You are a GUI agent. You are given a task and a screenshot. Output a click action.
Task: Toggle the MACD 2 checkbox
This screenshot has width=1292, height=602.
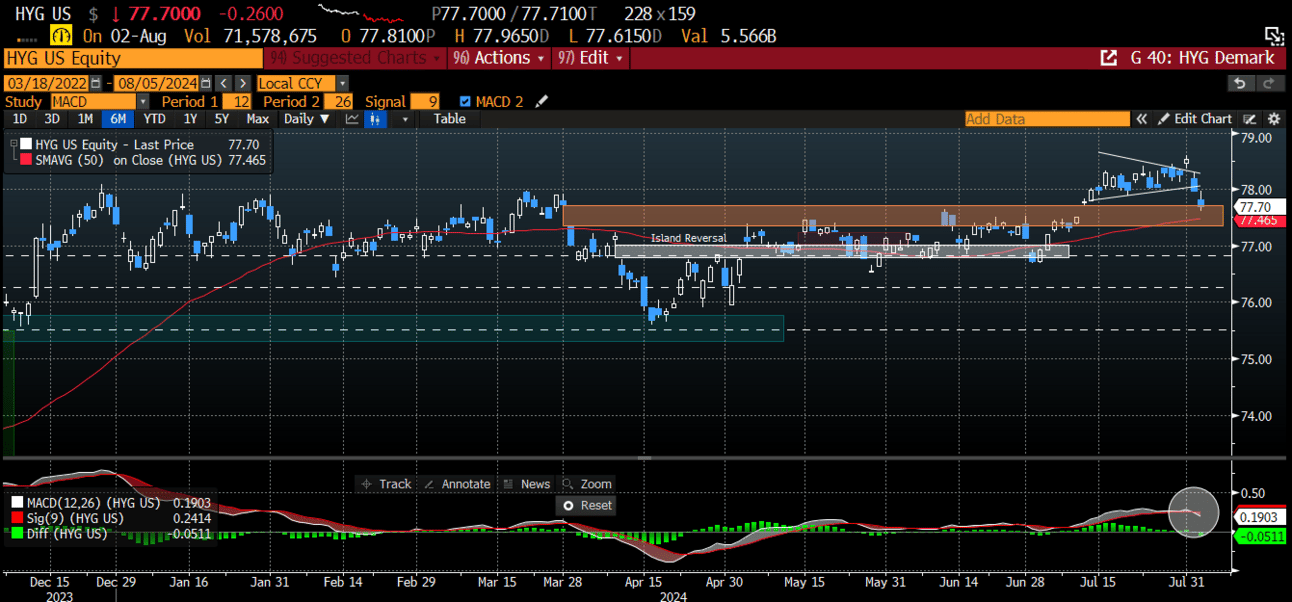[x=465, y=101]
